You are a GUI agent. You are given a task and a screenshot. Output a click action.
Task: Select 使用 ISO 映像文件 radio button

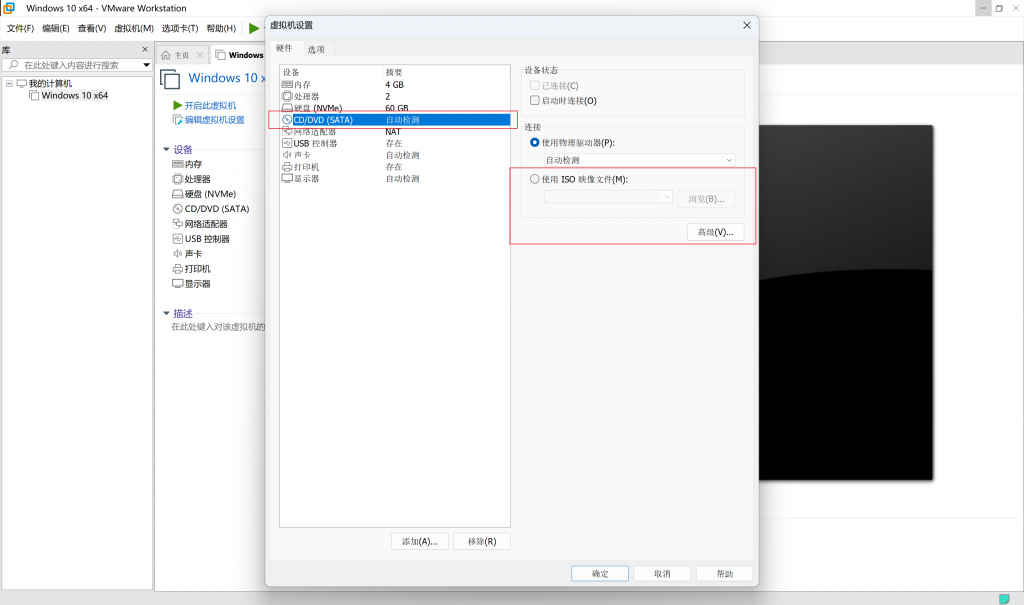pos(535,180)
